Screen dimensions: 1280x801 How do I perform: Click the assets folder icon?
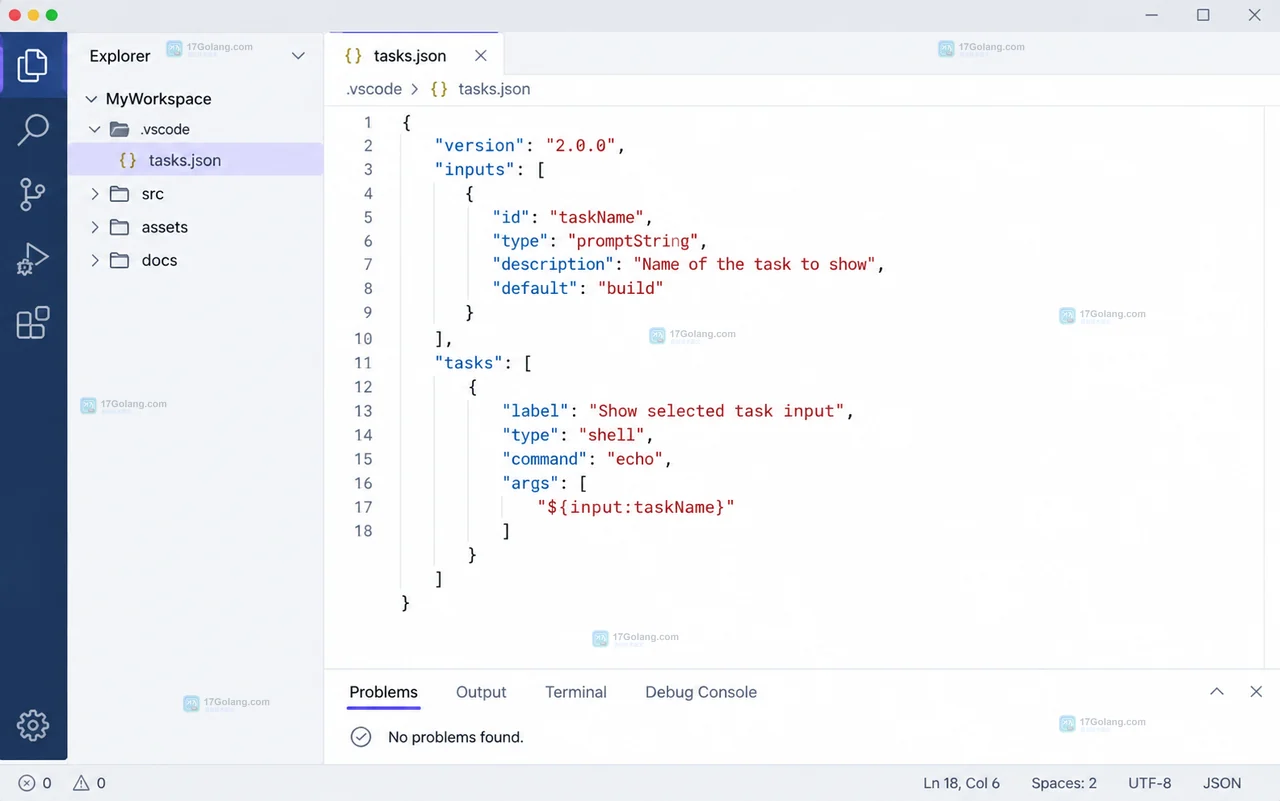(x=120, y=227)
